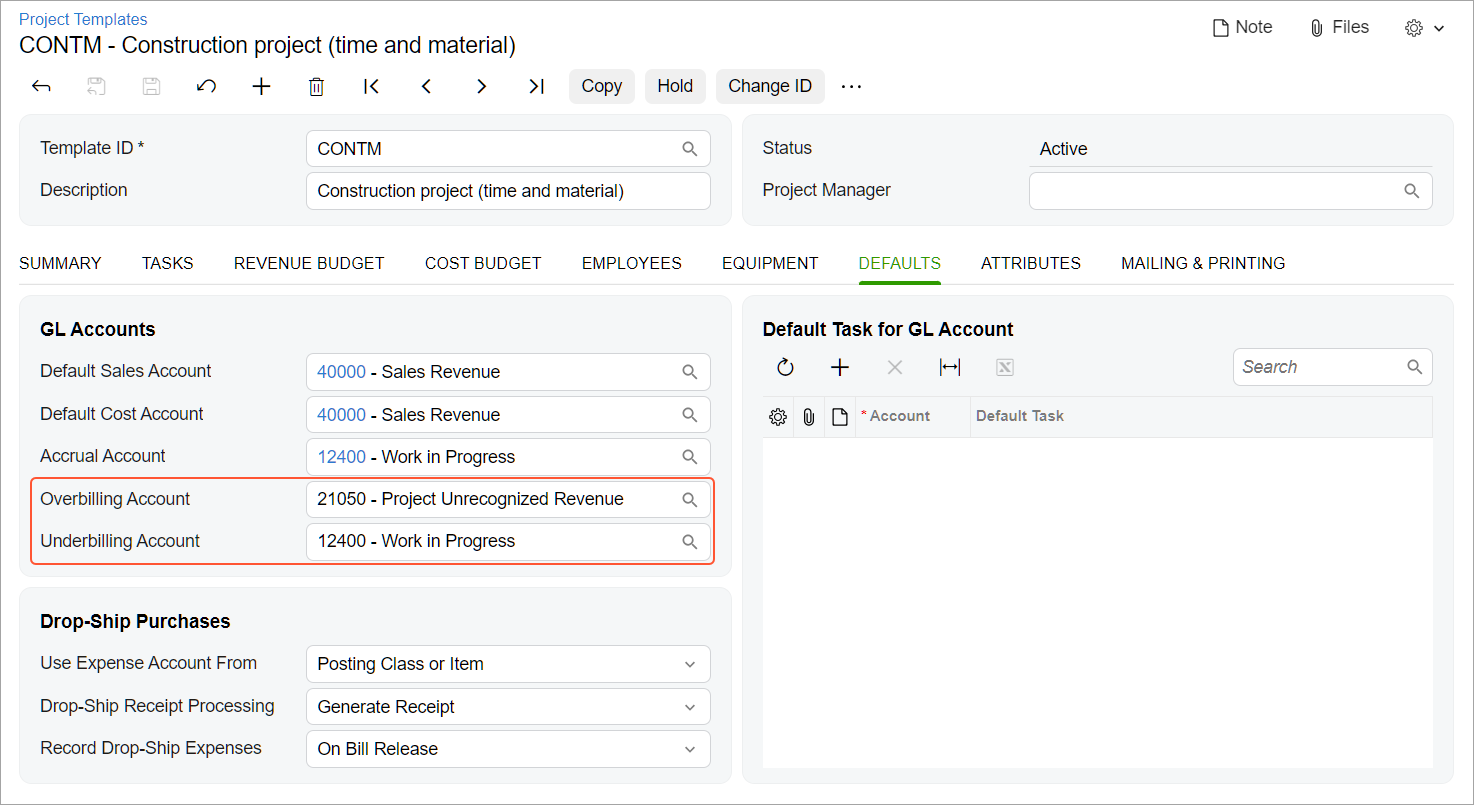Click the Undo icon in toolbar
This screenshot has height=805, width=1474.
(x=206, y=86)
